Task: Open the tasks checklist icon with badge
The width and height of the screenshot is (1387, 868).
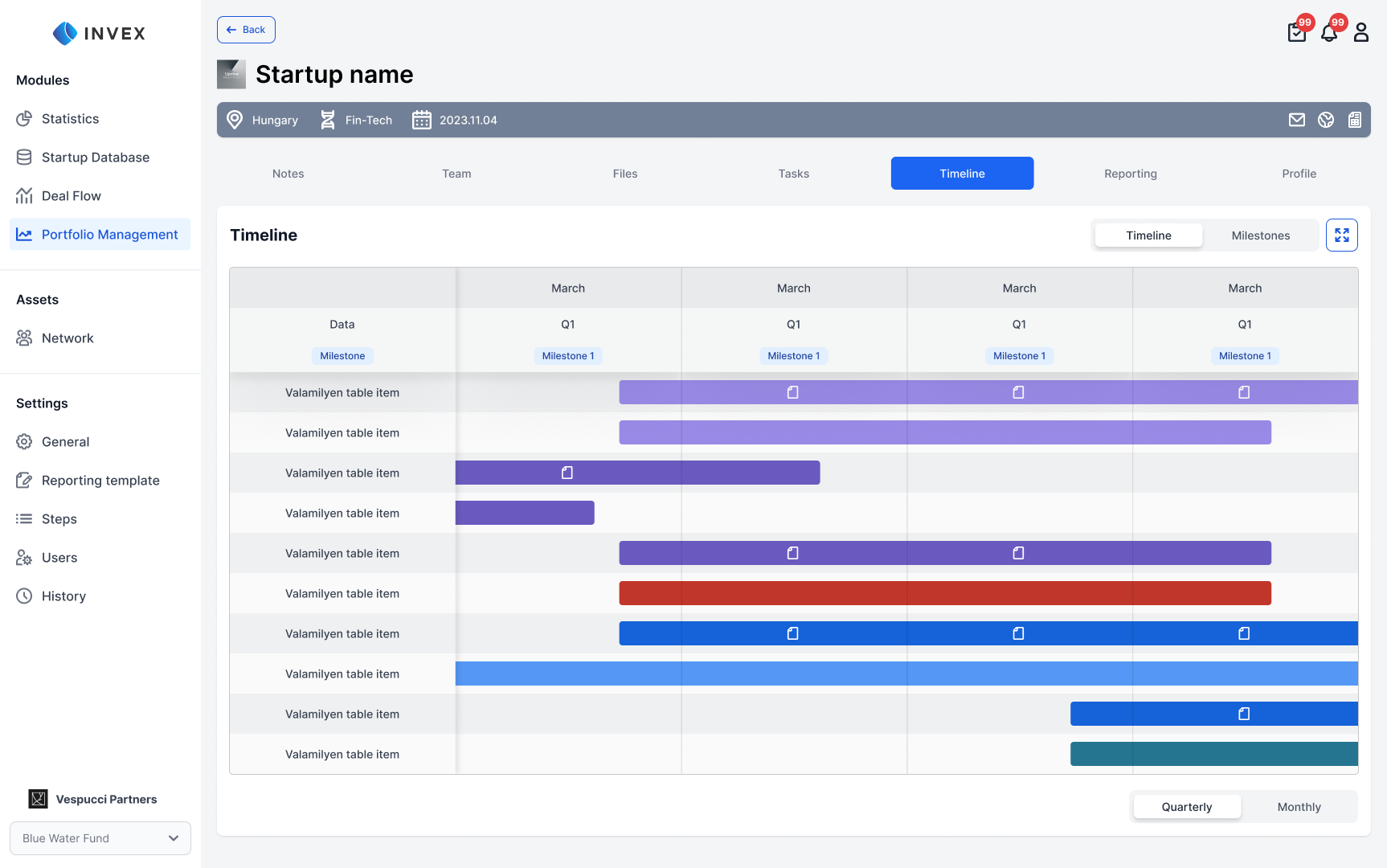Action: 1296,32
